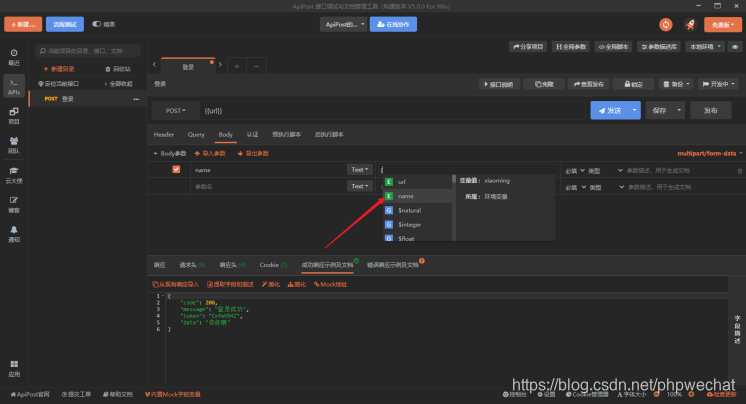Open 全局参数 global parameters

coord(571,47)
